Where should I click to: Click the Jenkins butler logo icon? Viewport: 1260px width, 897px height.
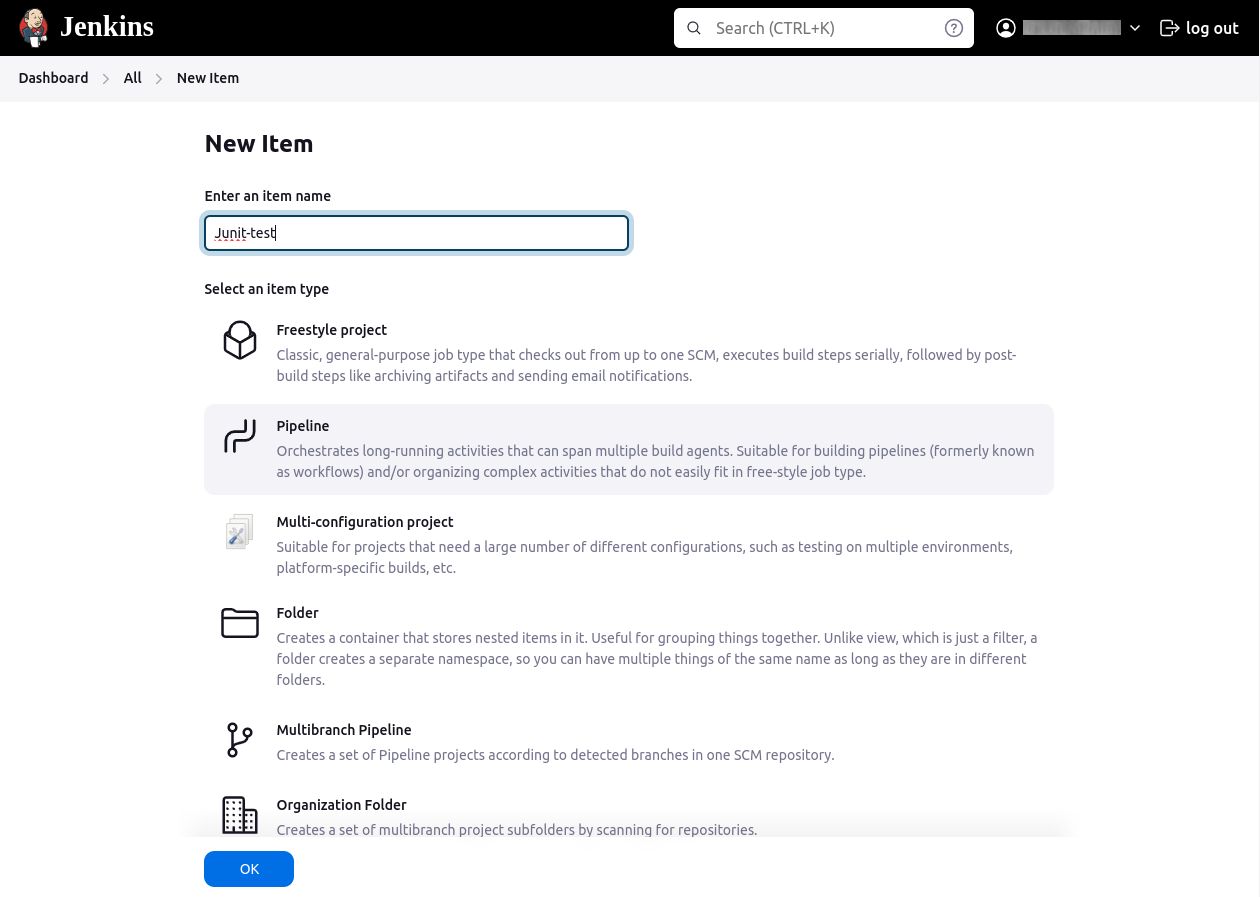tap(34, 28)
